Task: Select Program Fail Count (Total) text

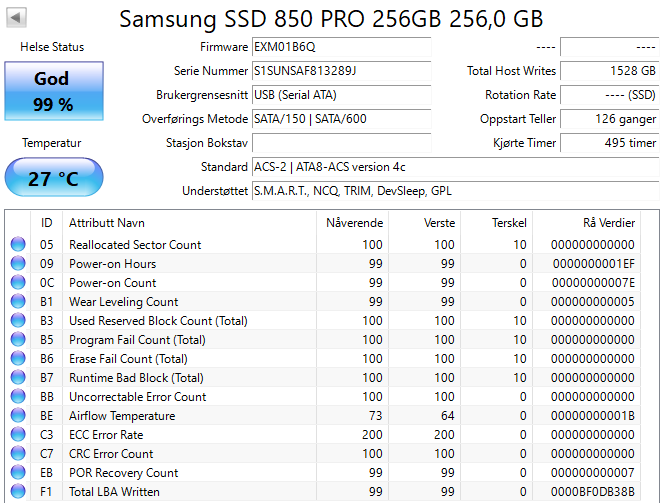Action: click(137, 340)
